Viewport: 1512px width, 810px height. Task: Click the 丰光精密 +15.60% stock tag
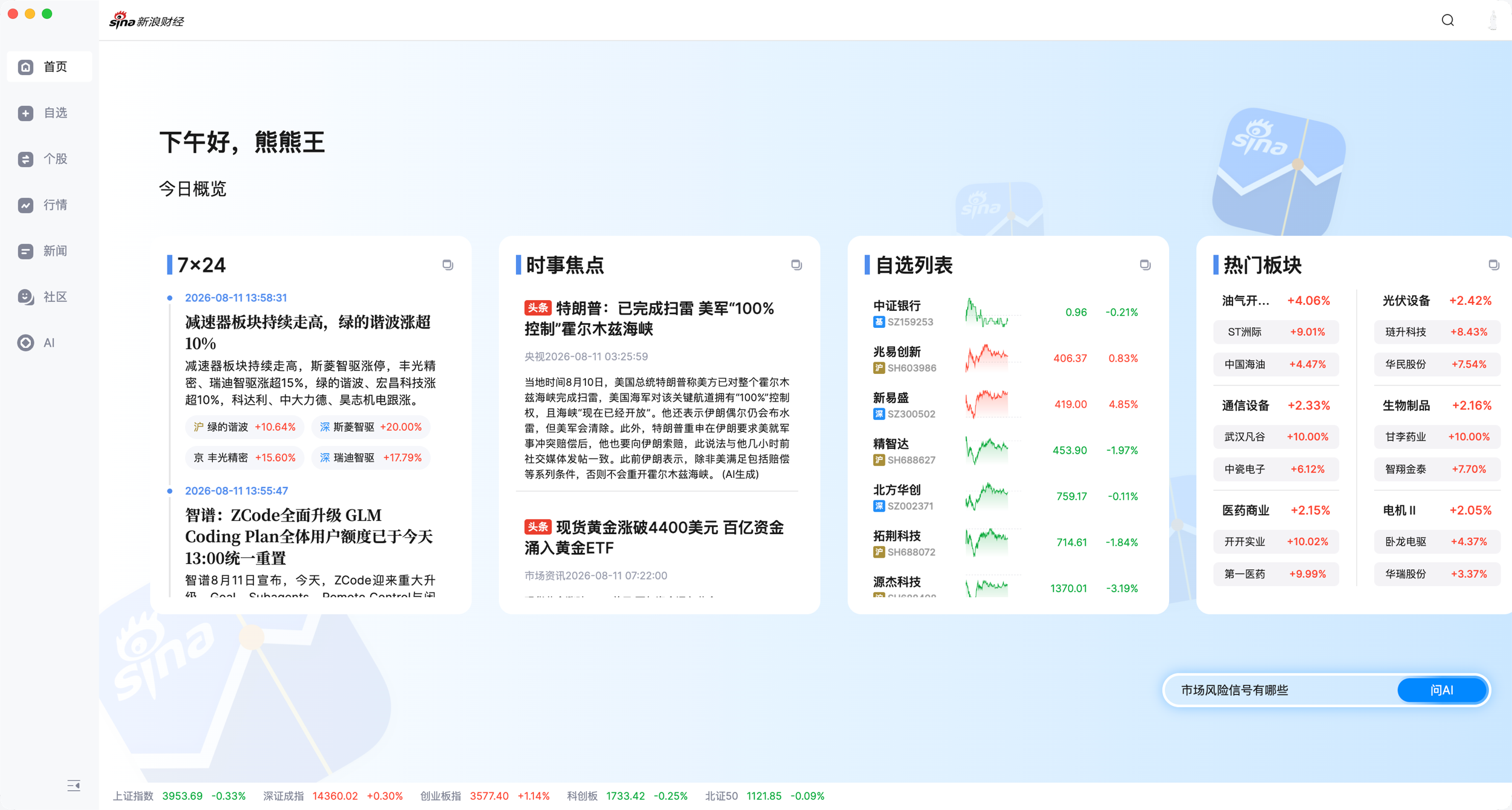(x=244, y=458)
